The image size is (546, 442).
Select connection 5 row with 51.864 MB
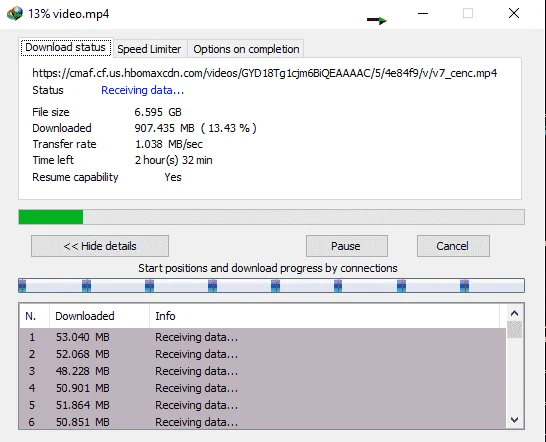point(263,405)
